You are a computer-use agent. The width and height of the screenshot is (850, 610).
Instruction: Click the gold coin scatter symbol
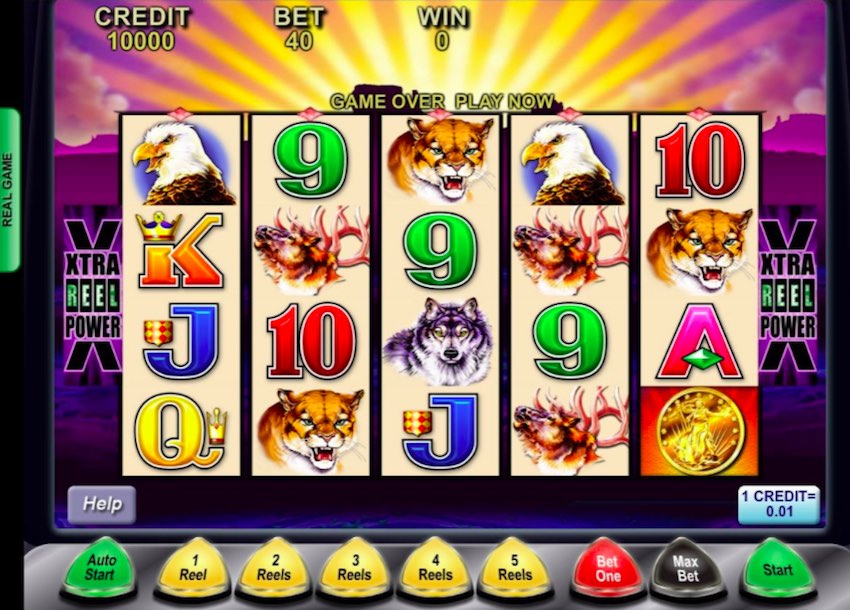click(699, 431)
